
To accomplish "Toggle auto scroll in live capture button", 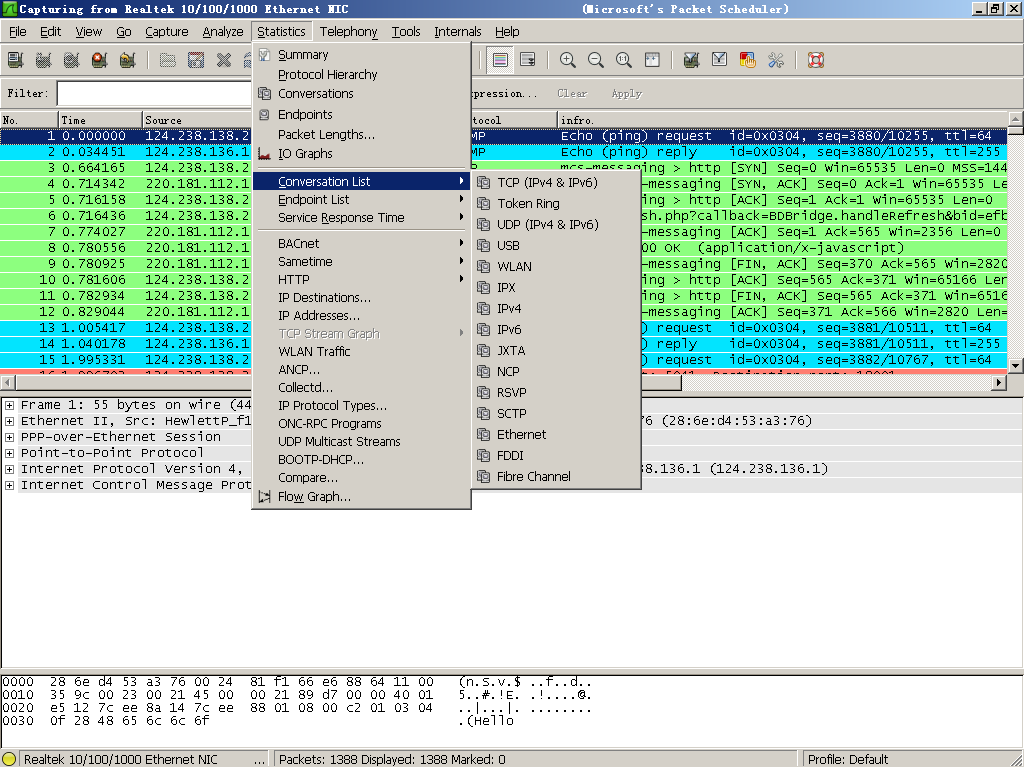I will 528,60.
